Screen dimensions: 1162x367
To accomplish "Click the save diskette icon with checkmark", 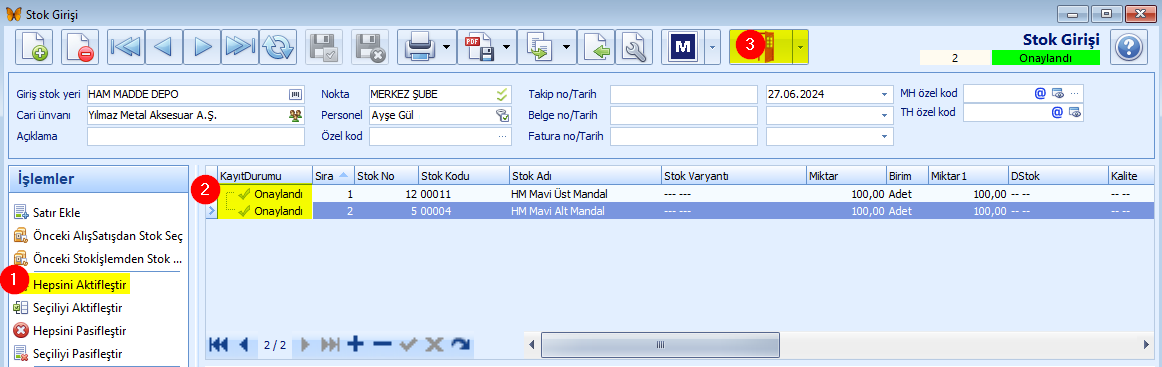I will pyautogui.click(x=324, y=47).
